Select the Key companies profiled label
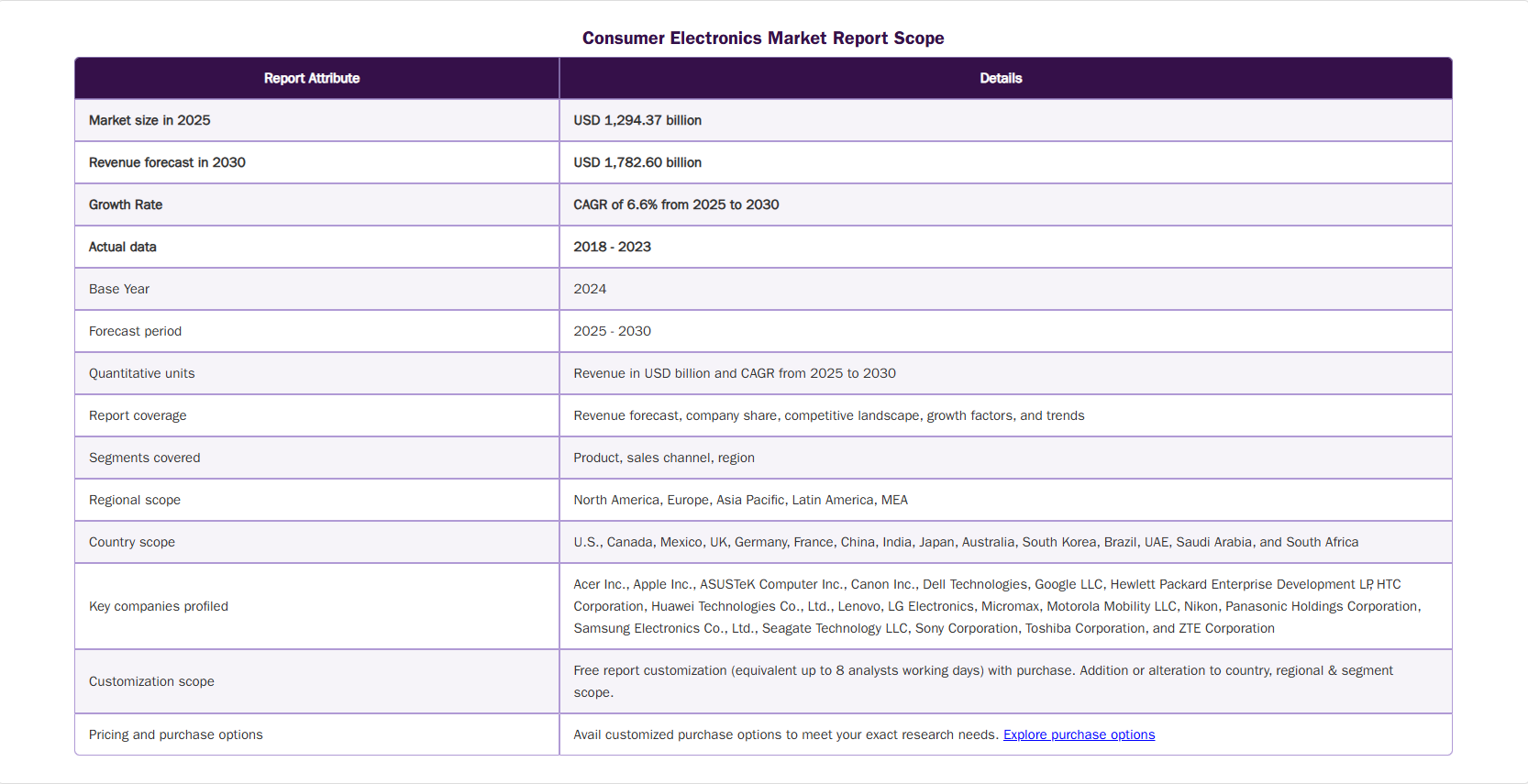Image resolution: width=1528 pixels, height=784 pixels. (x=159, y=606)
